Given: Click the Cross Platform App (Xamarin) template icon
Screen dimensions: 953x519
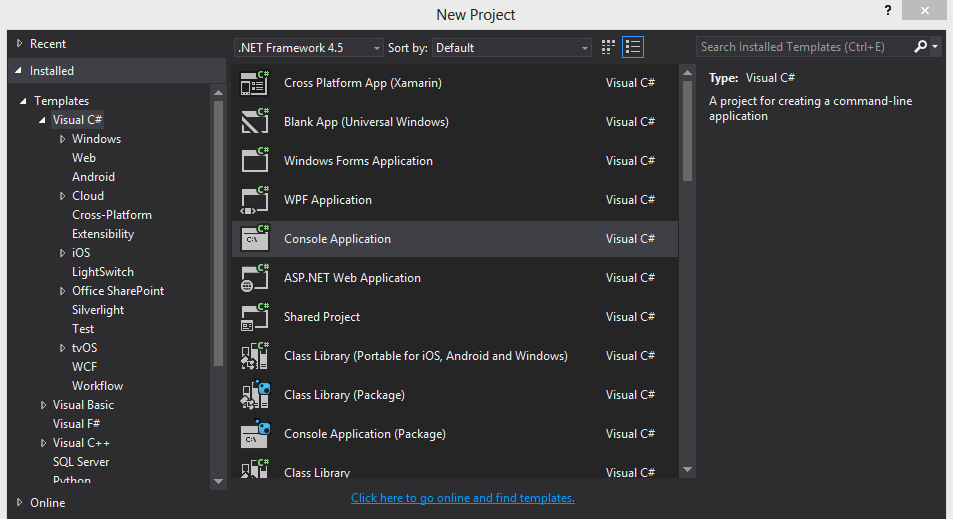Looking at the screenshot, I should [x=255, y=83].
